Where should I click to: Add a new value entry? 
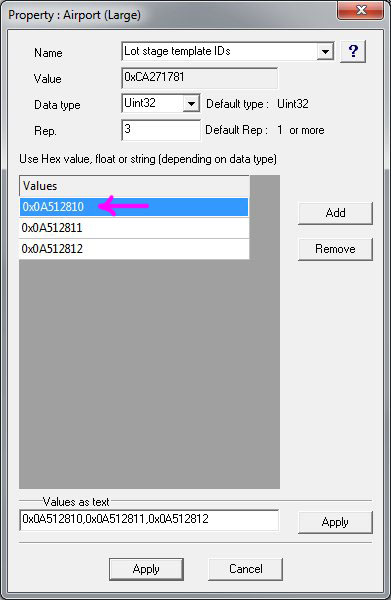(x=335, y=213)
